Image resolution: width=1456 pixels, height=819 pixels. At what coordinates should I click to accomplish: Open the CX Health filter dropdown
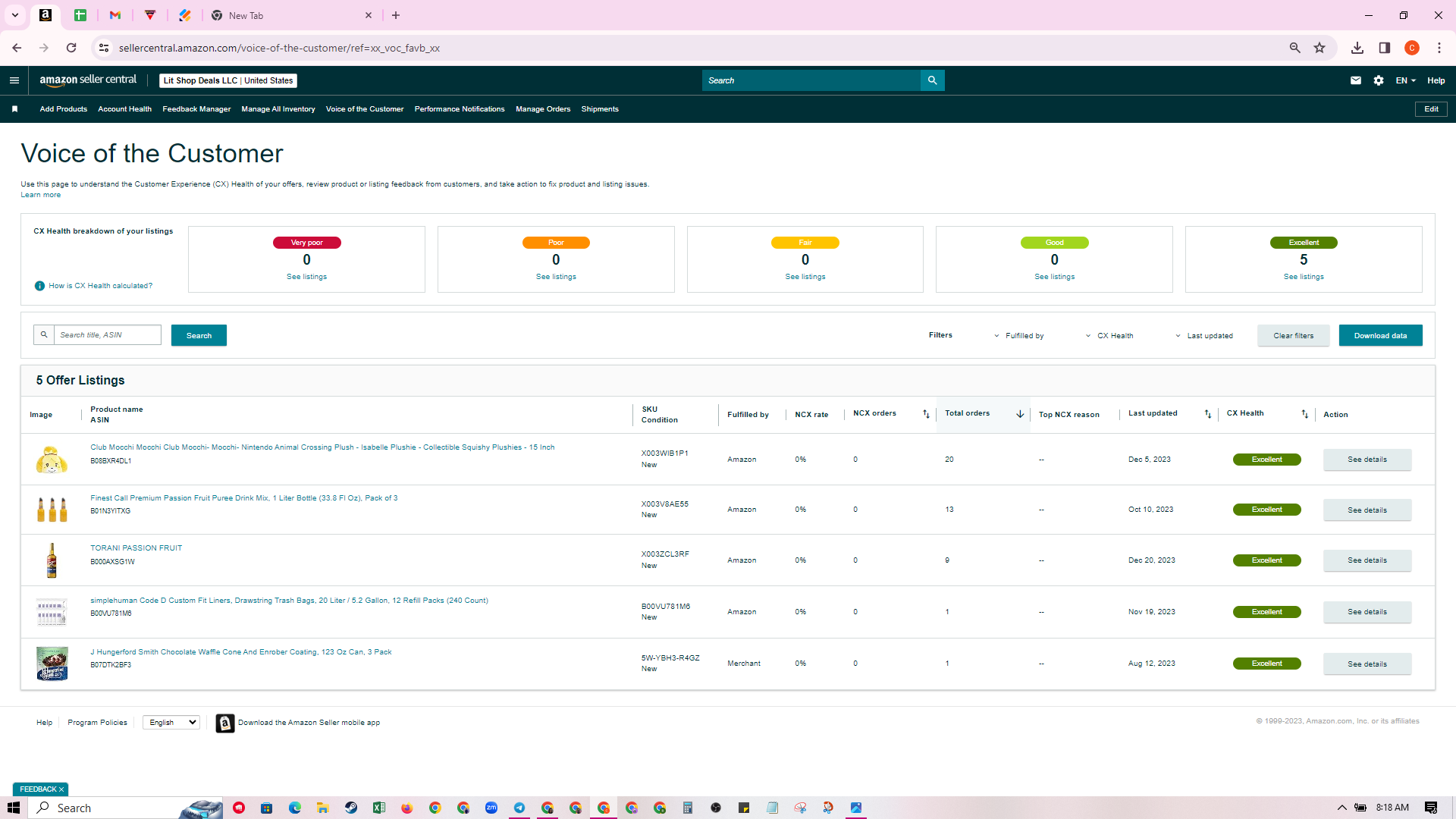pyautogui.click(x=1109, y=336)
